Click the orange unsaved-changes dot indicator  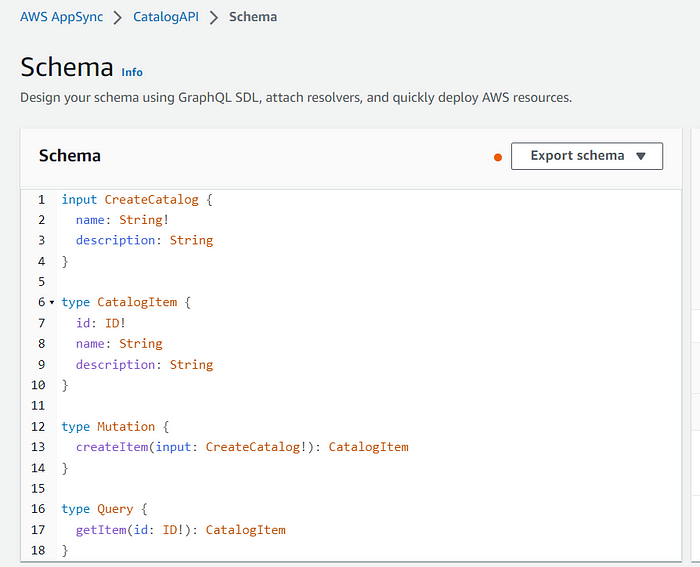pos(498,157)
